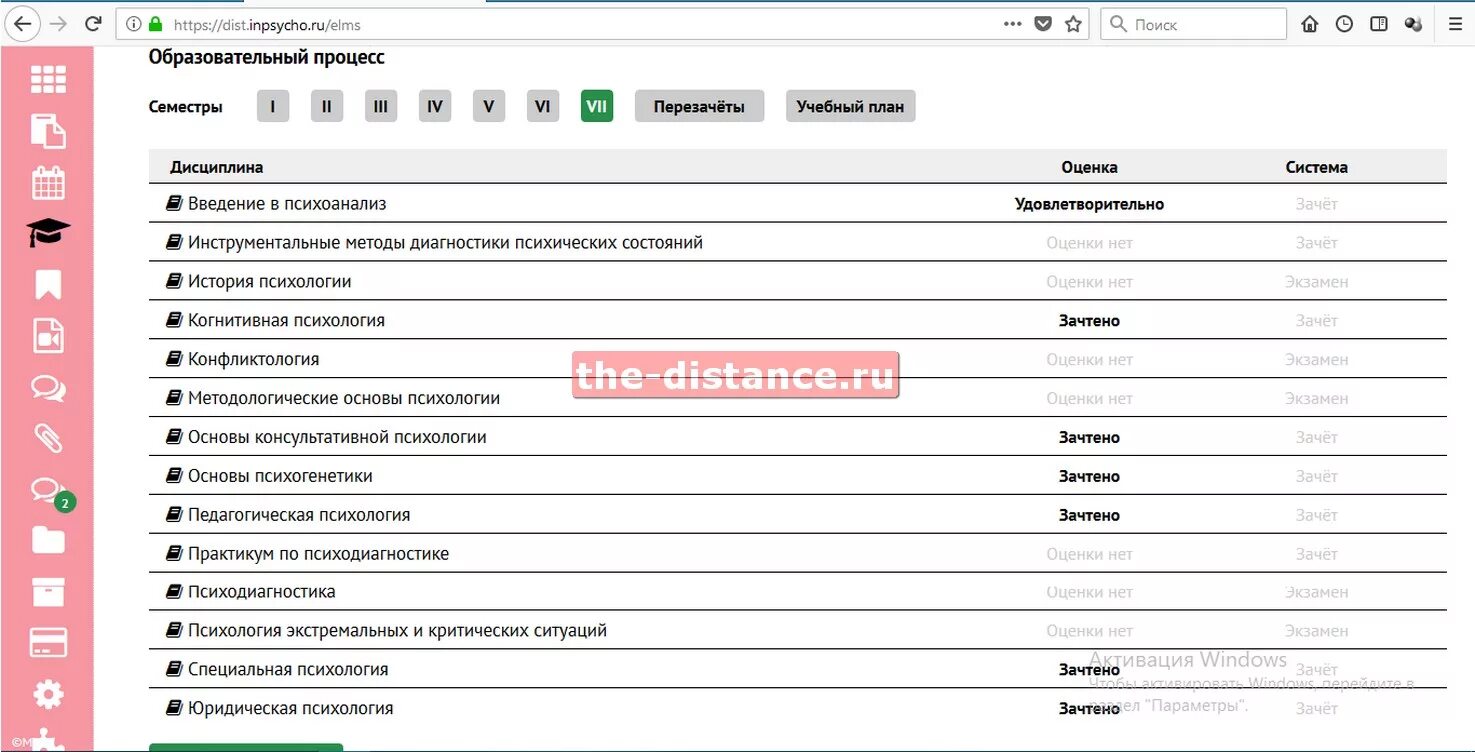This screenshot has width=1475, height=752.
Task: Open the video file icon in sidebar
Action: pos(48,336)
